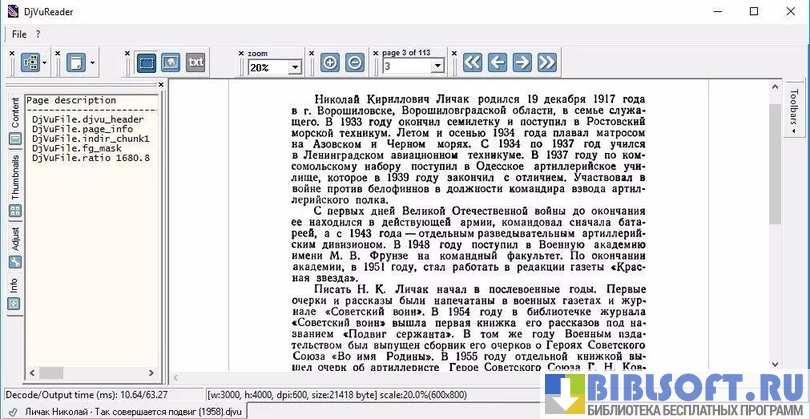The height and width of the screenshot is (419, 810).
Task: Open the zoom percentage dropdown
Action: click(x=295, y=67)
